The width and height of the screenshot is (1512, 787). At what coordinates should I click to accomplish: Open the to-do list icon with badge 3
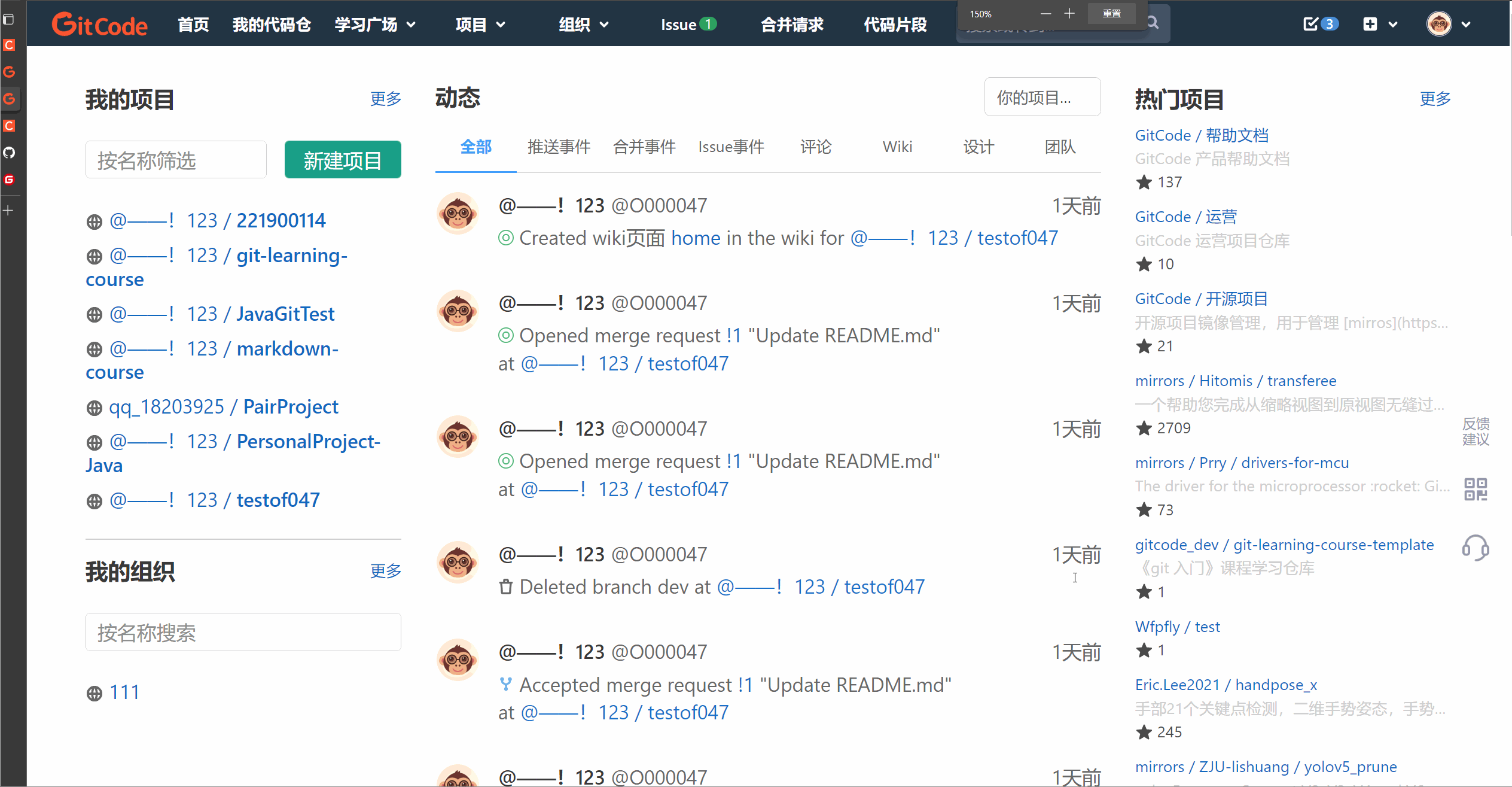(1321, 24)
